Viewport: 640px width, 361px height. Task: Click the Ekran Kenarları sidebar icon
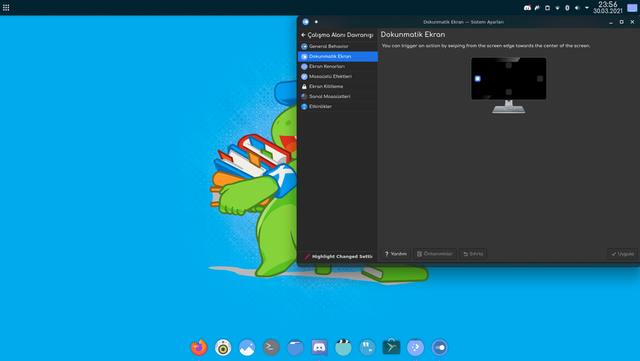click(304, 66)
